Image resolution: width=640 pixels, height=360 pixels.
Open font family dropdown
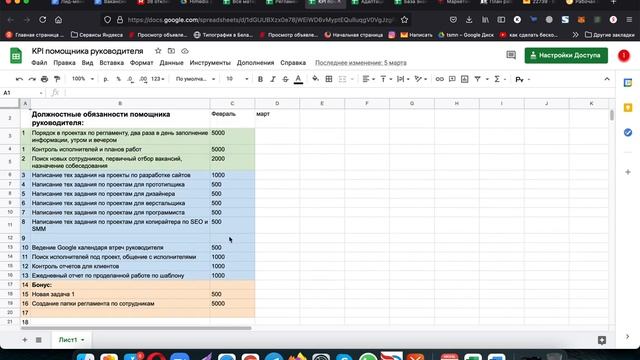[x=195, y=79]
